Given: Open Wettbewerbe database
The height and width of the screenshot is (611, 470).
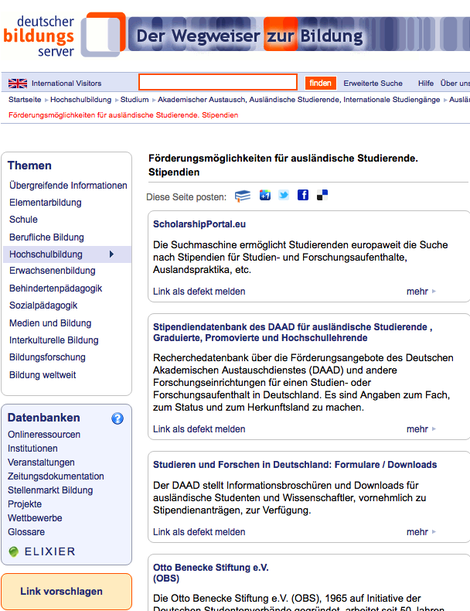Looking at the screenshot, I should (35, 518).
